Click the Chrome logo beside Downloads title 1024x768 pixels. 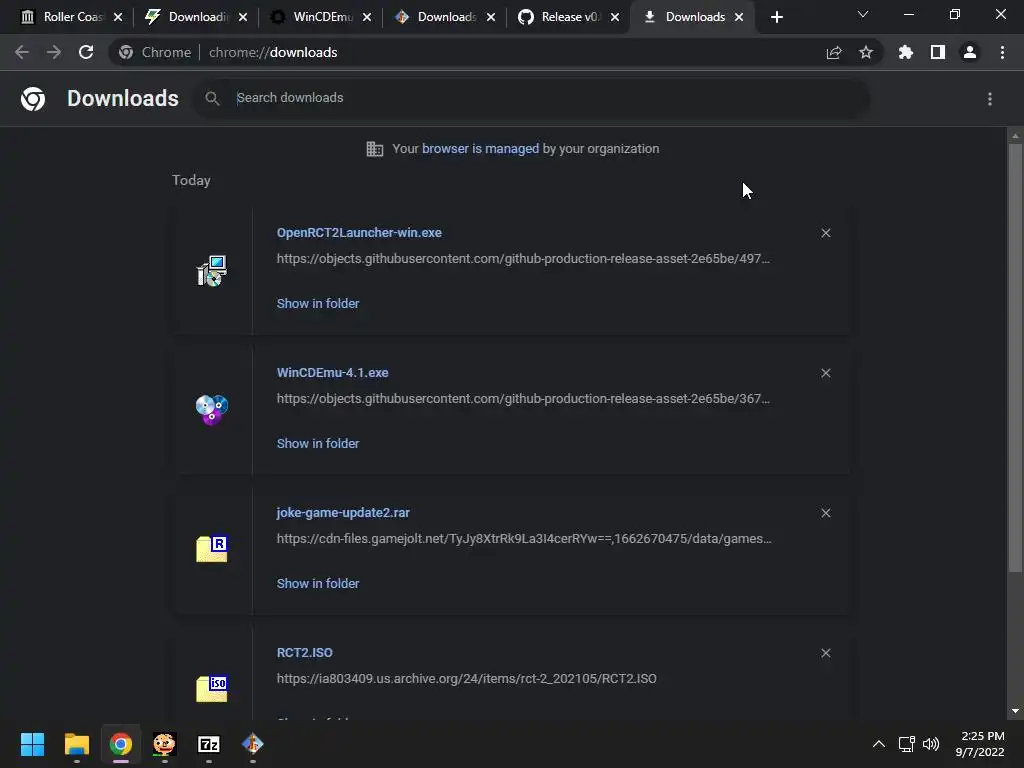pyautogui.click(x=33, y=99)
